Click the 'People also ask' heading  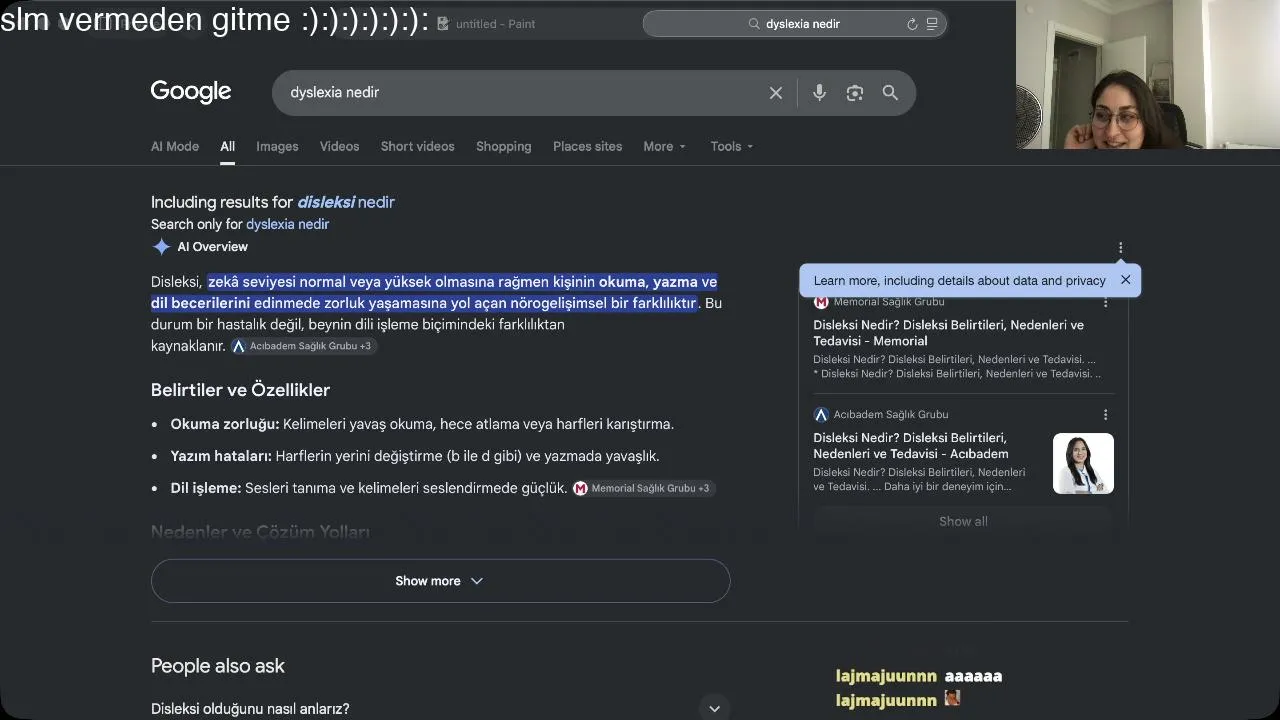click(218, 666)
